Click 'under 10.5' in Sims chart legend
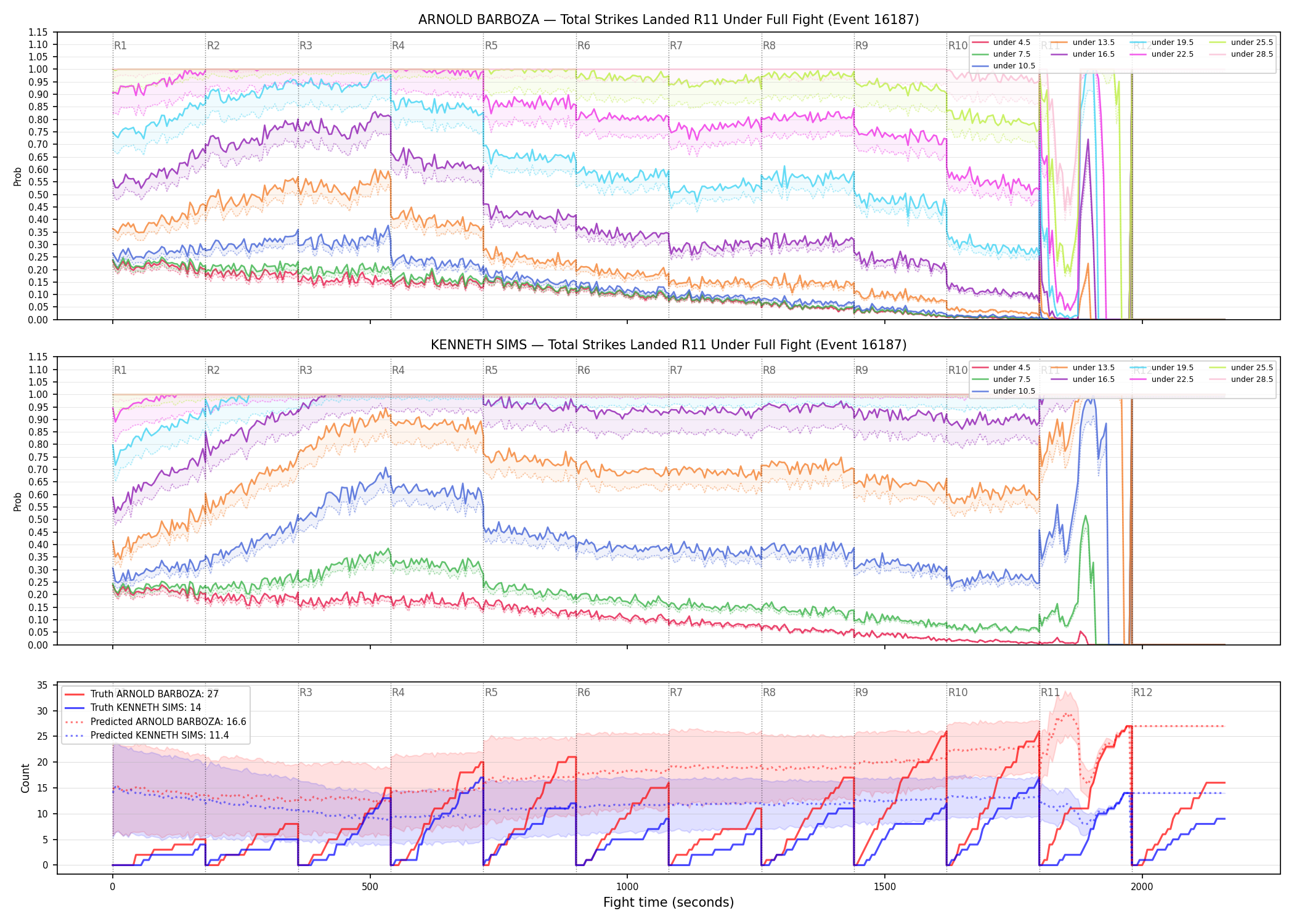 pos(1014,391)
